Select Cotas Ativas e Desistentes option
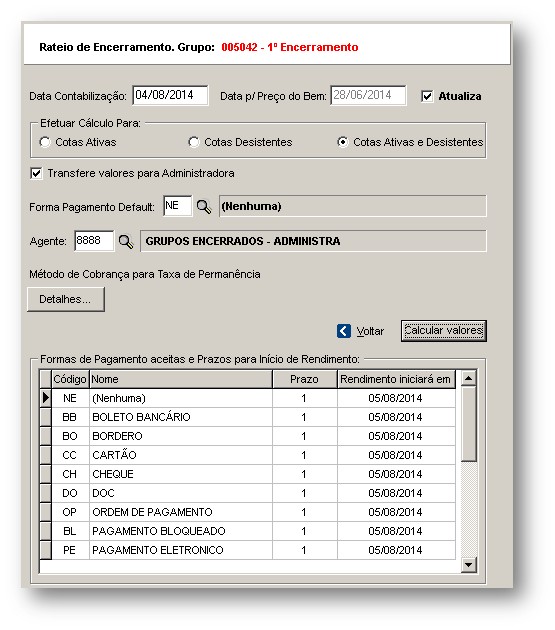This screenshot has height=630, width=555. (343, 142)
